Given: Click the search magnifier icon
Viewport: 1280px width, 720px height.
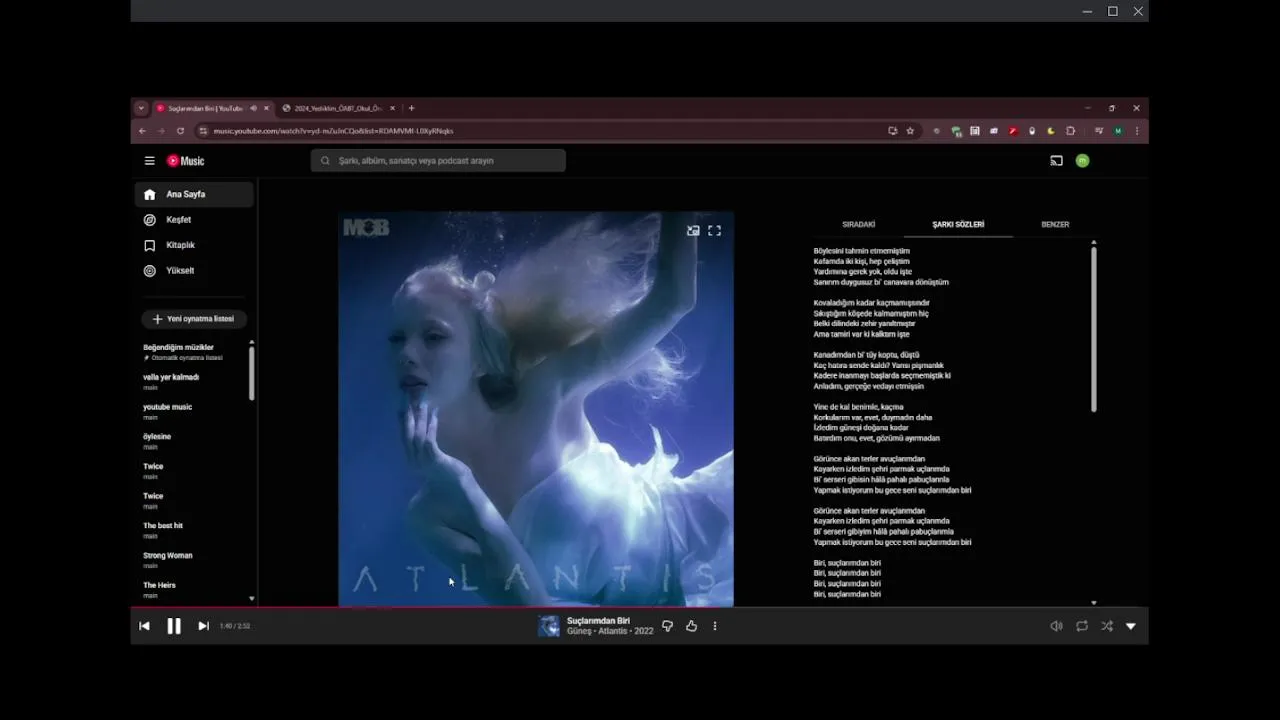Looking at the screenshot, I should pos(325,160).
